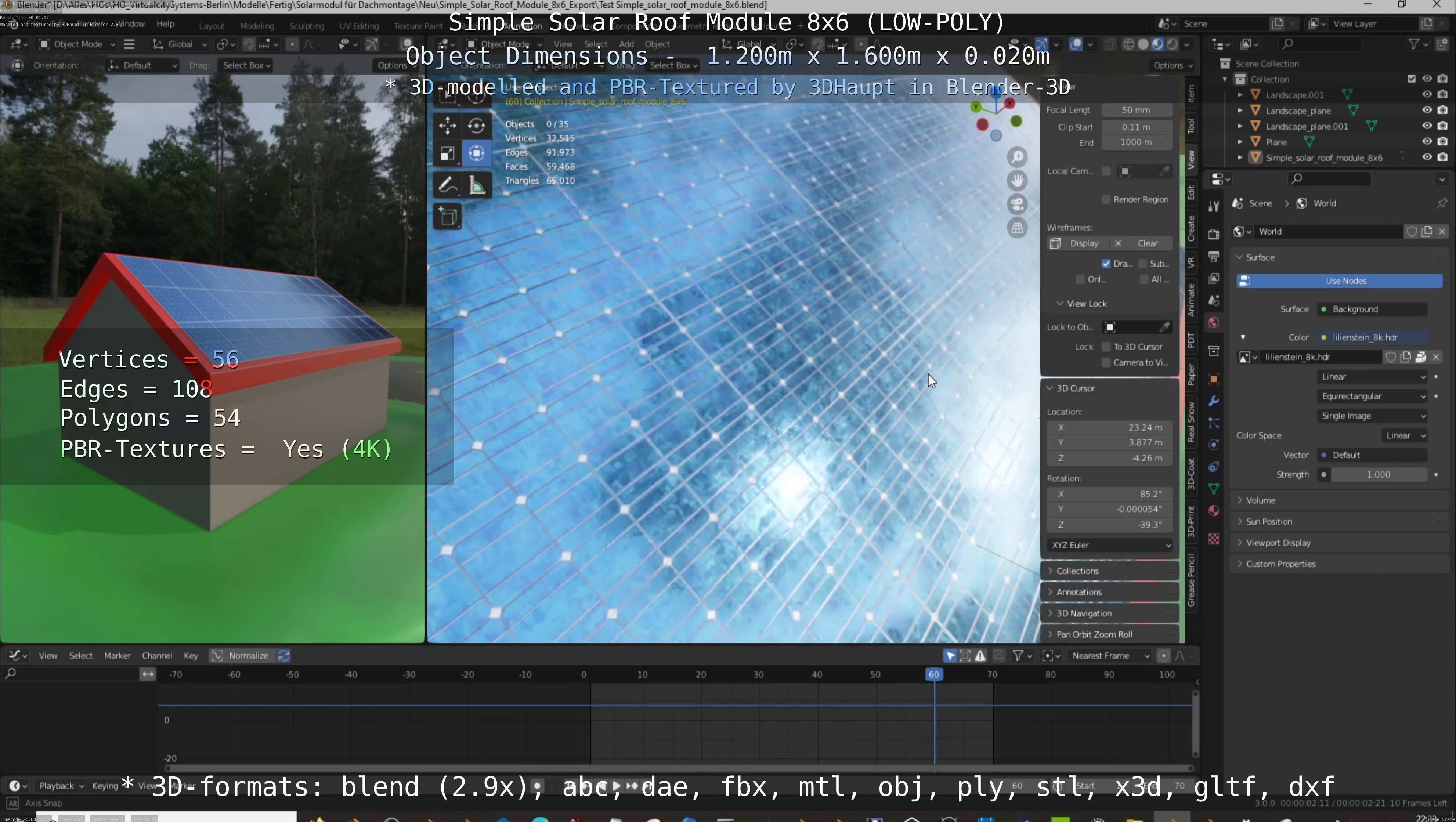Check the Lock To 3D Cursor option

click(1106, 347)
